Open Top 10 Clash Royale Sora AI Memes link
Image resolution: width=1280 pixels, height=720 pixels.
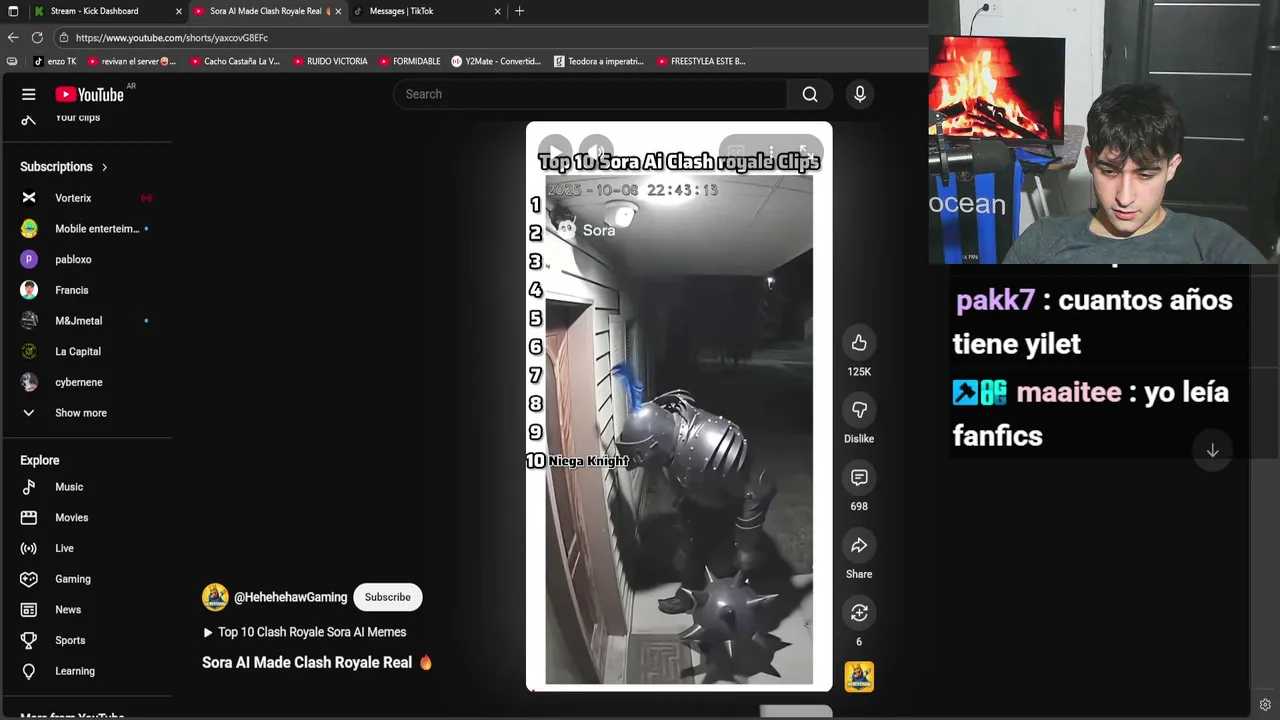click(x=304, y=632)
